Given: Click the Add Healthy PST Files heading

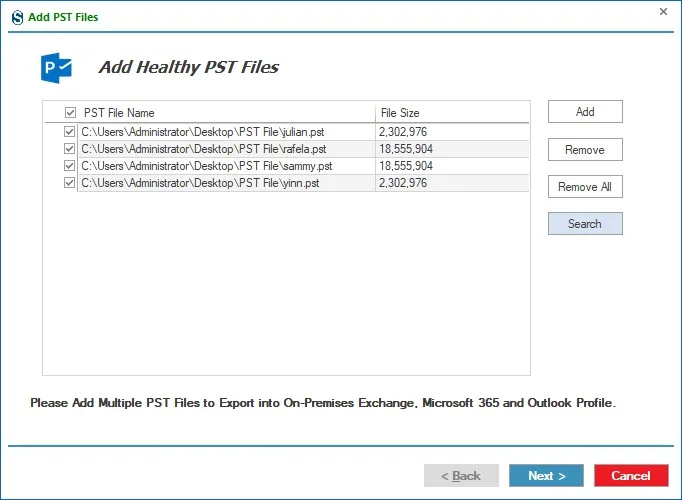Looking at the screenshot, I should point(189,67).
